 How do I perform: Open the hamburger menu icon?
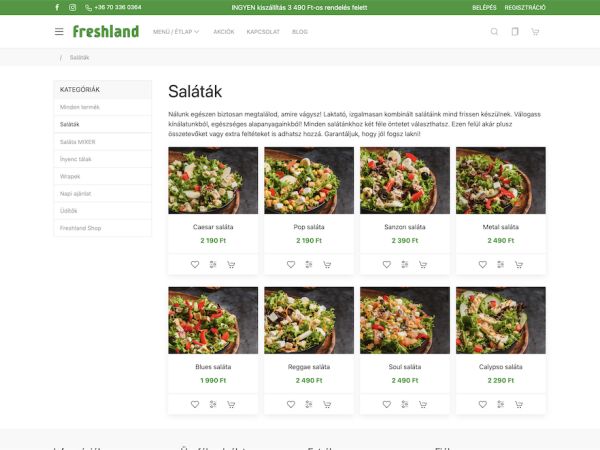[59, 32]
